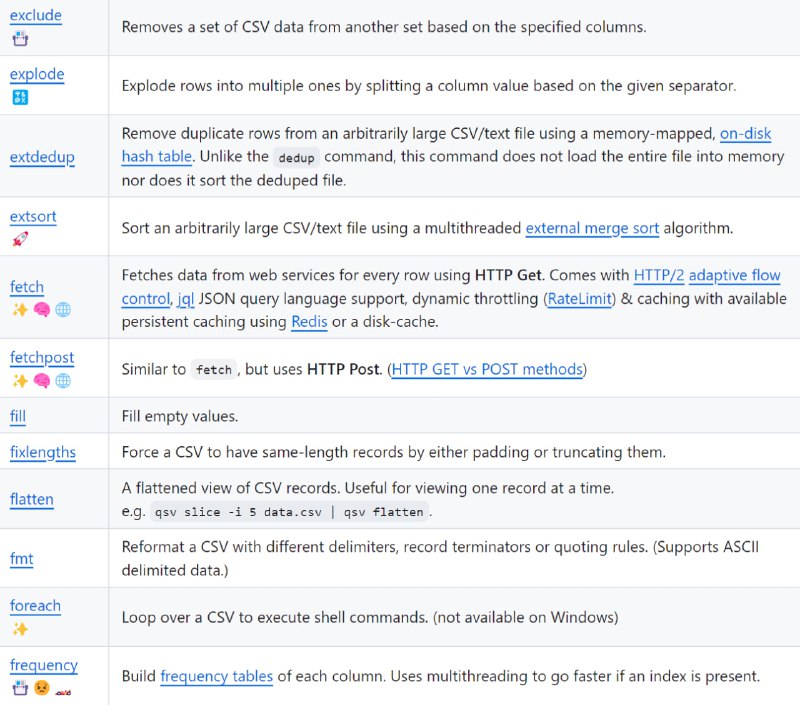The image size is (800, 705).
Task: Click the brain emoji under fetch
Action: [41, 309]
